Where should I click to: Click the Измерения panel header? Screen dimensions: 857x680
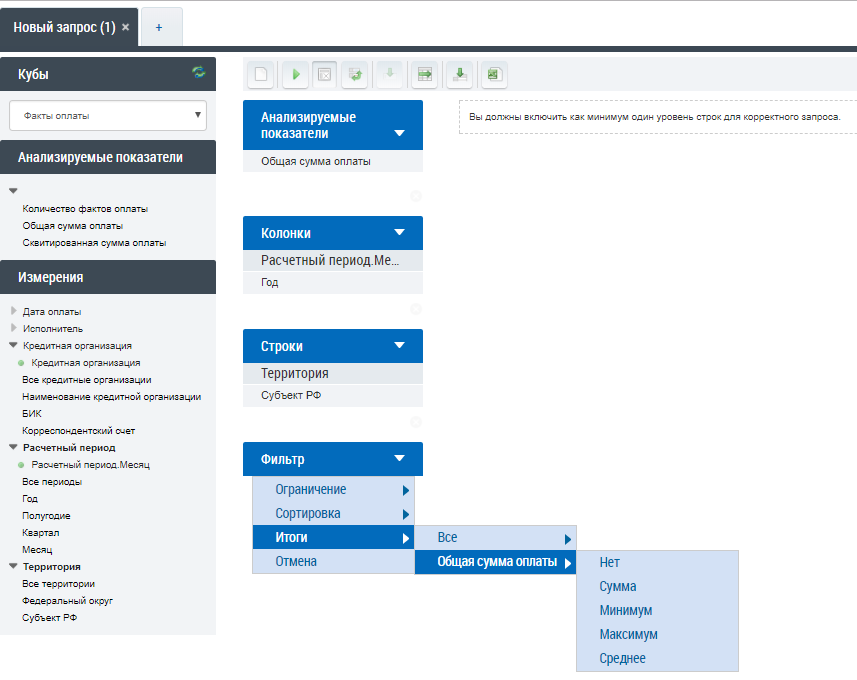click(x=108, y=277)
